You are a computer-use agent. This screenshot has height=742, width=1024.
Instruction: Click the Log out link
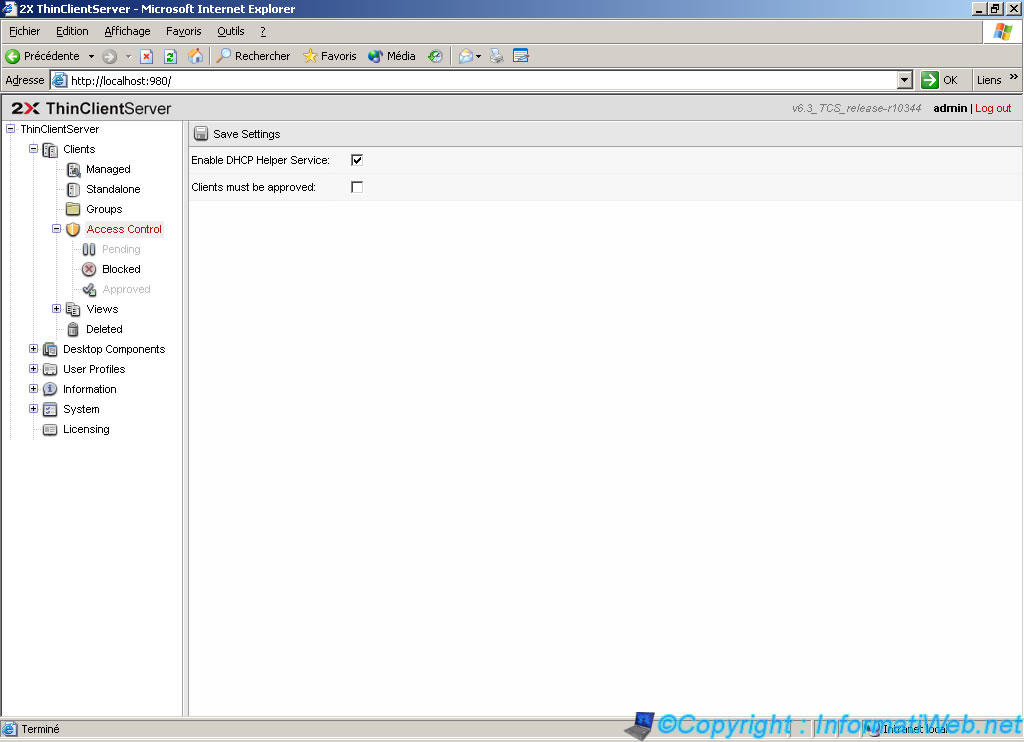993,108
